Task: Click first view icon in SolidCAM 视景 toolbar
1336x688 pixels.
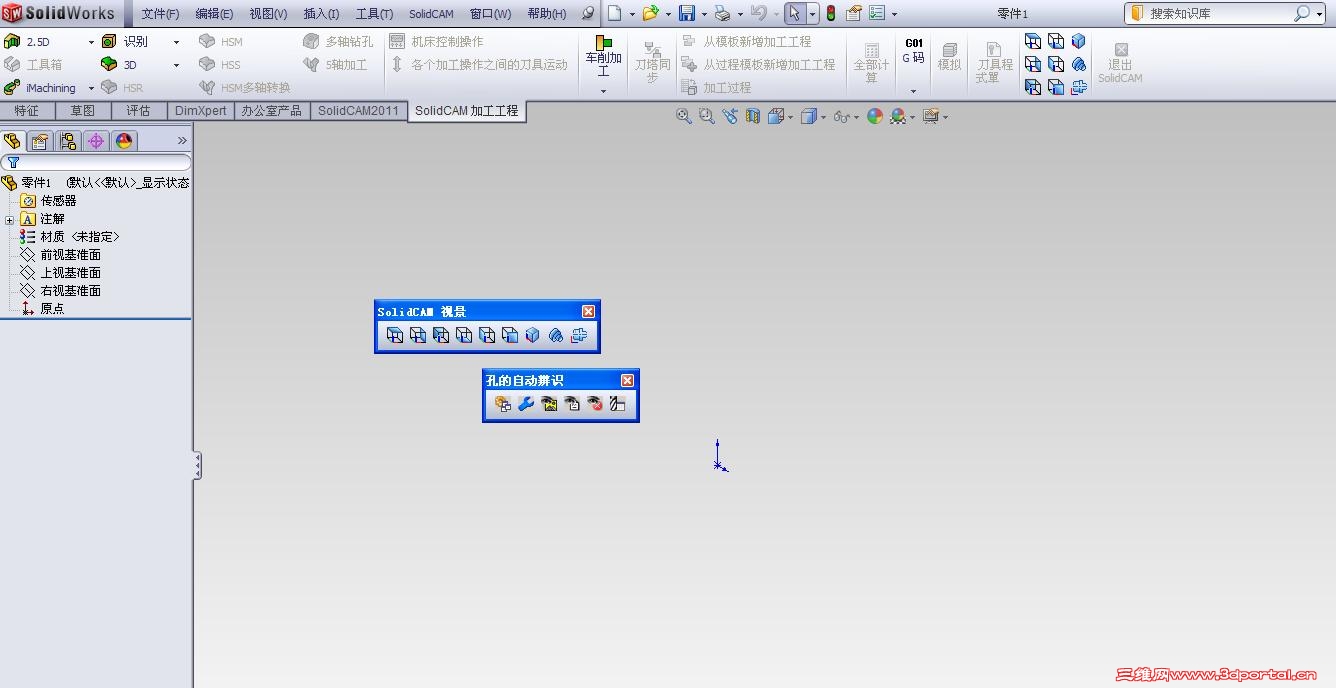Action: coord(395,335)
